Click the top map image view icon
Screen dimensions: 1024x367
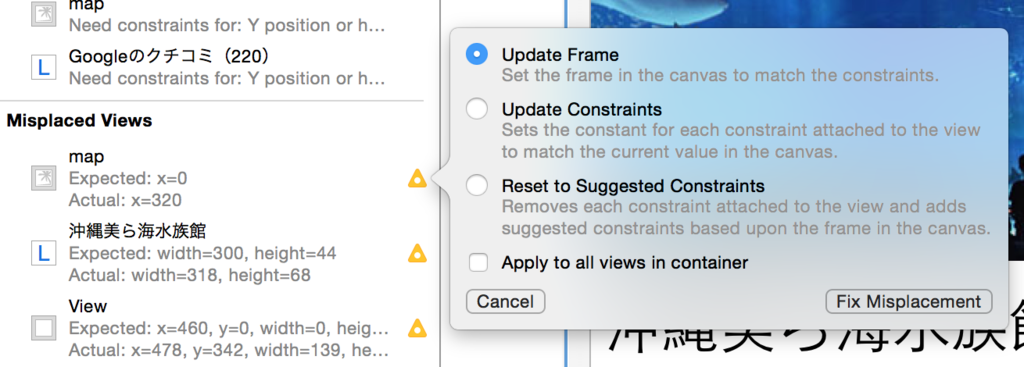pos(44,14)
